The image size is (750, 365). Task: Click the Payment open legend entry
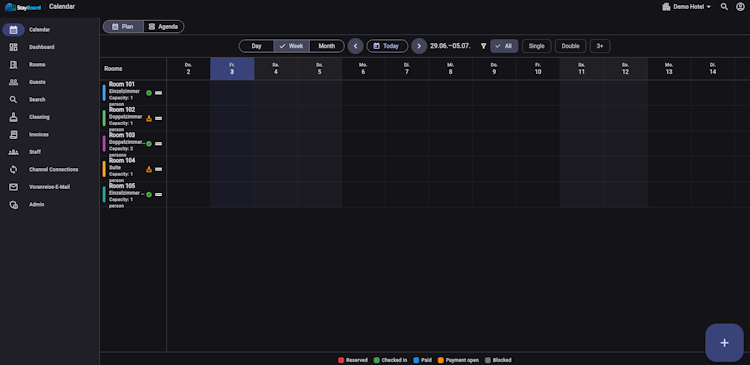[458, 360]
